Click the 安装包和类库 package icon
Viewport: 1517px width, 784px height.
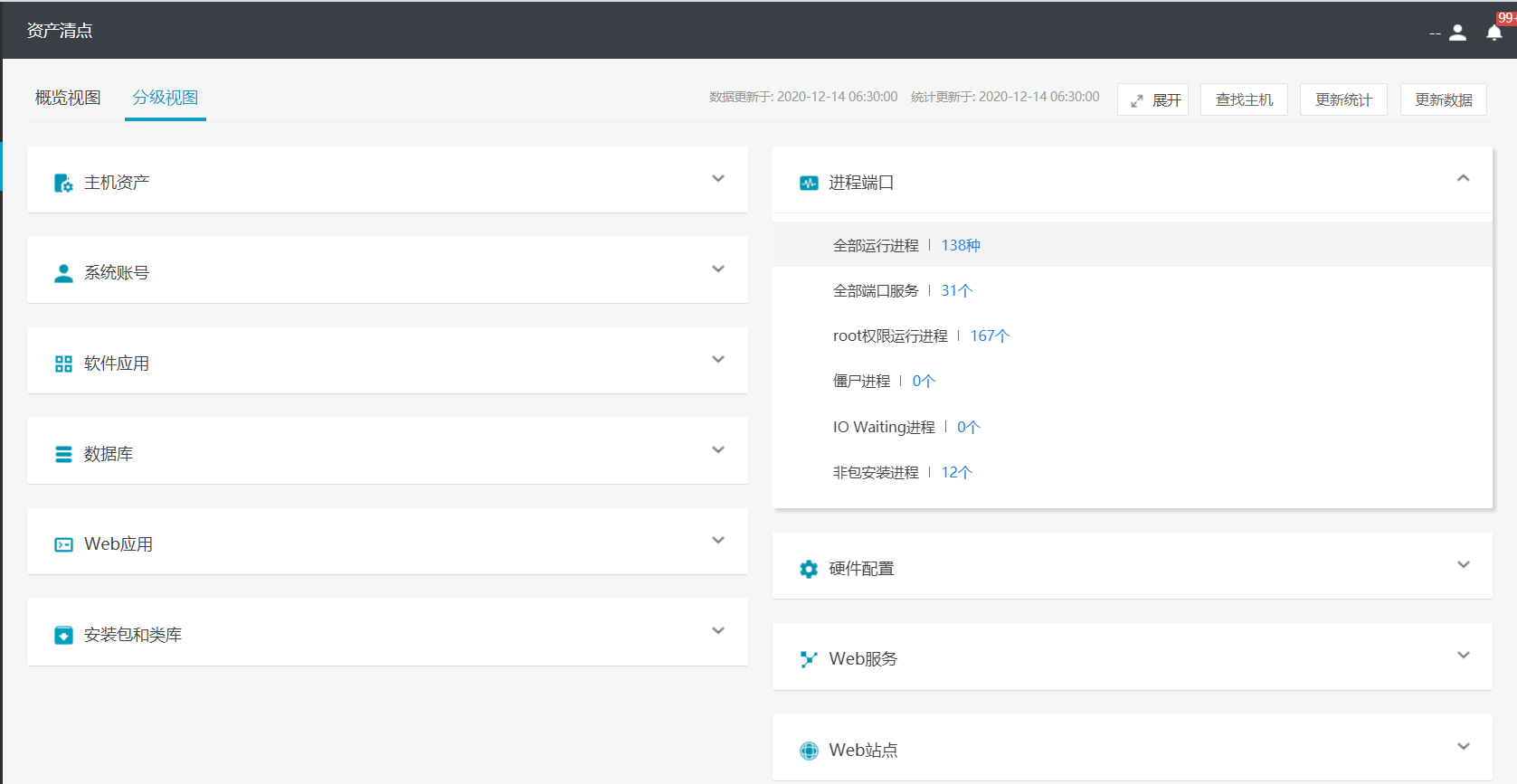pyautogui.click(x=63, y=635)
